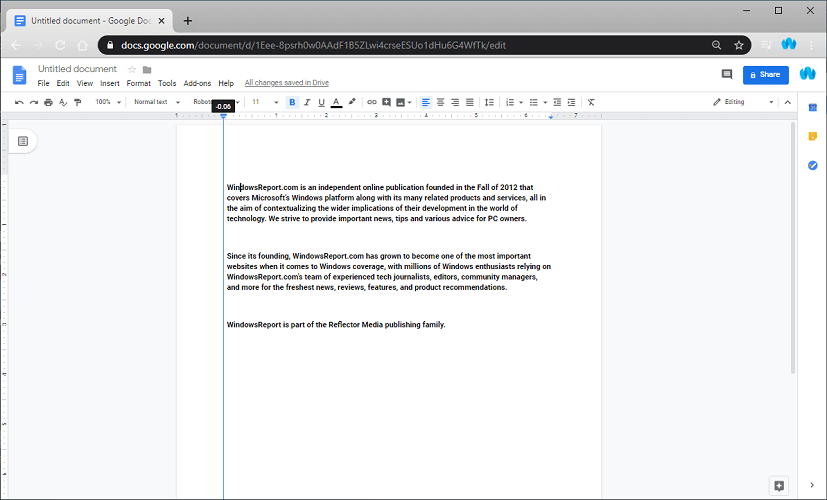
Task: Toggle Underline formatting
Action: pyautogui.click(x=321, y=102)
